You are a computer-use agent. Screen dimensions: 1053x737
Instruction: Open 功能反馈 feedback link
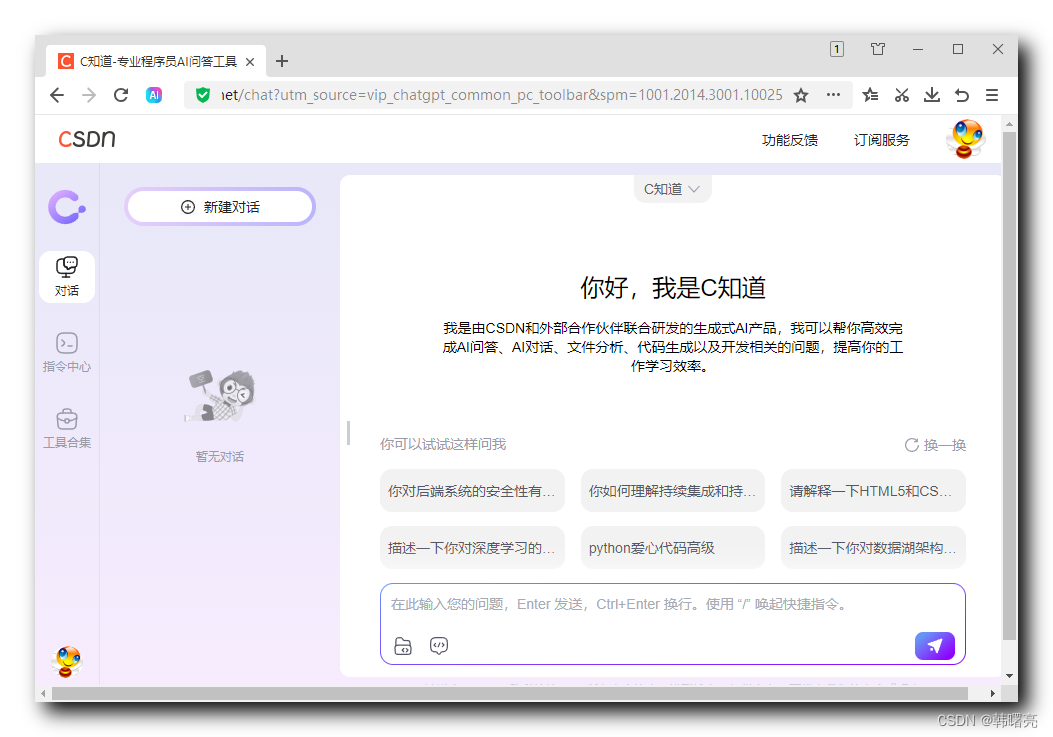[790, 140]
